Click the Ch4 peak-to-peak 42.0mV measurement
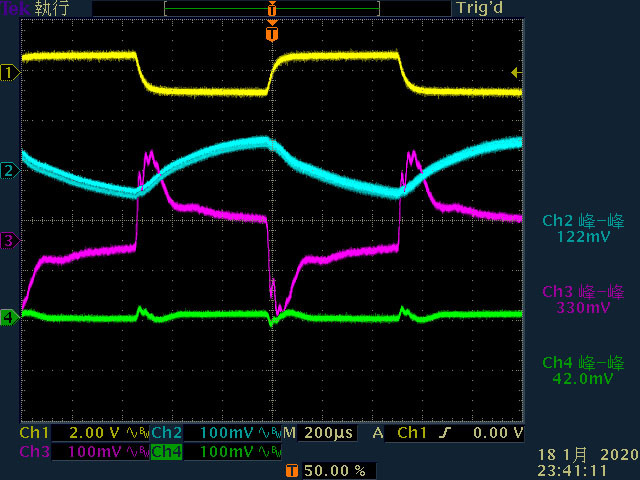 tap(583, 371)
